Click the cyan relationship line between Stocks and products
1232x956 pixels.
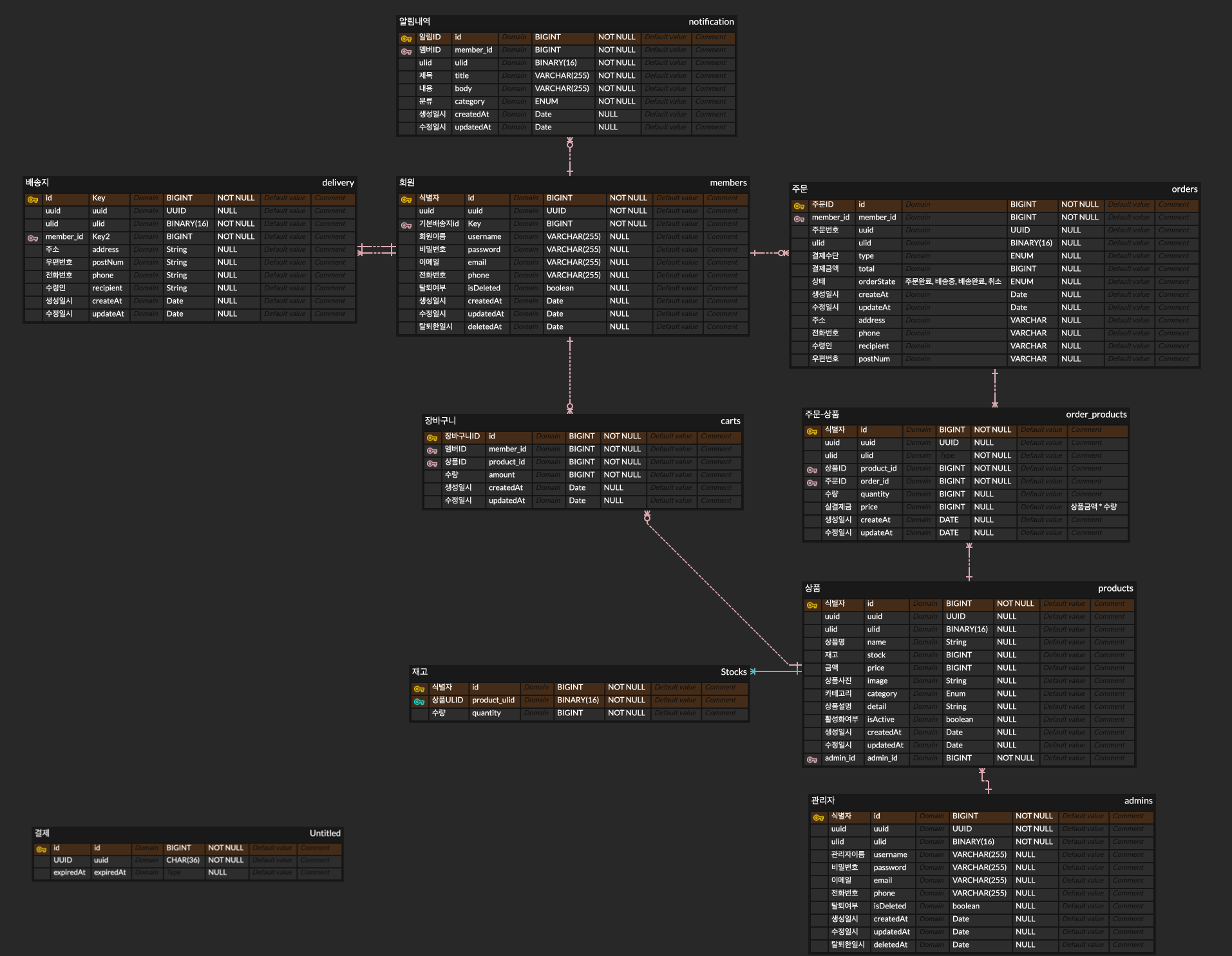click(776, 671)
